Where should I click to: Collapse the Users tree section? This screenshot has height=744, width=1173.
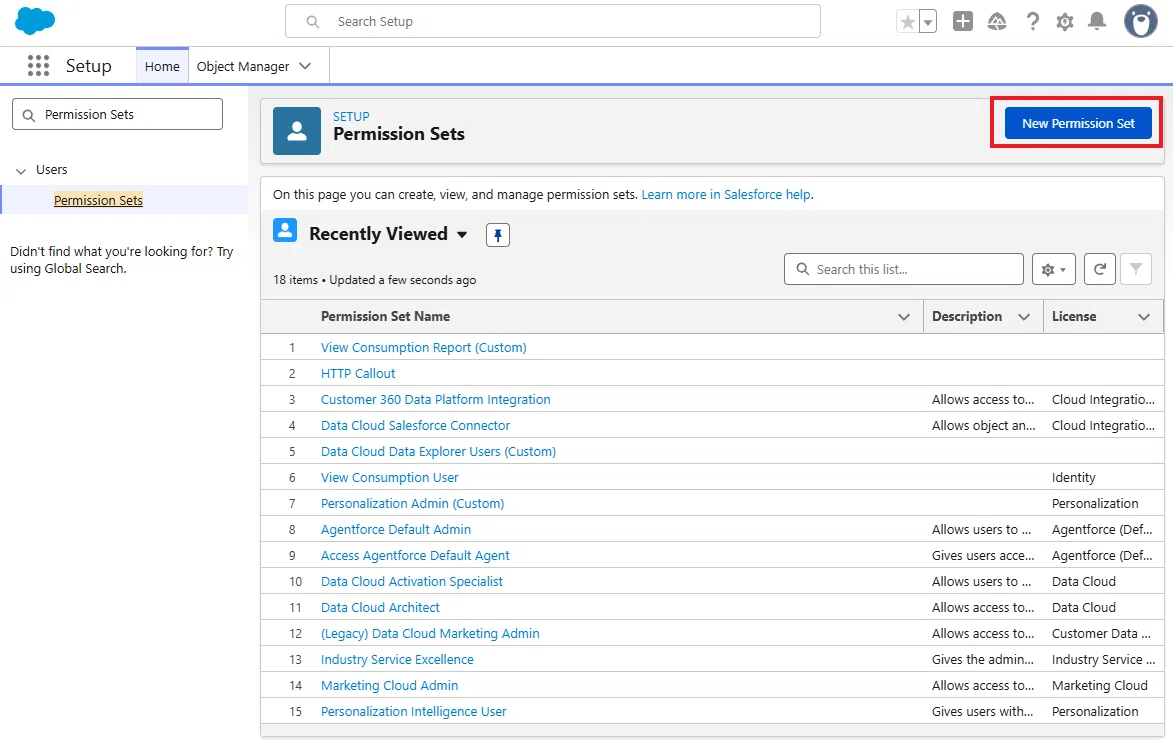(x=21, y=171)
